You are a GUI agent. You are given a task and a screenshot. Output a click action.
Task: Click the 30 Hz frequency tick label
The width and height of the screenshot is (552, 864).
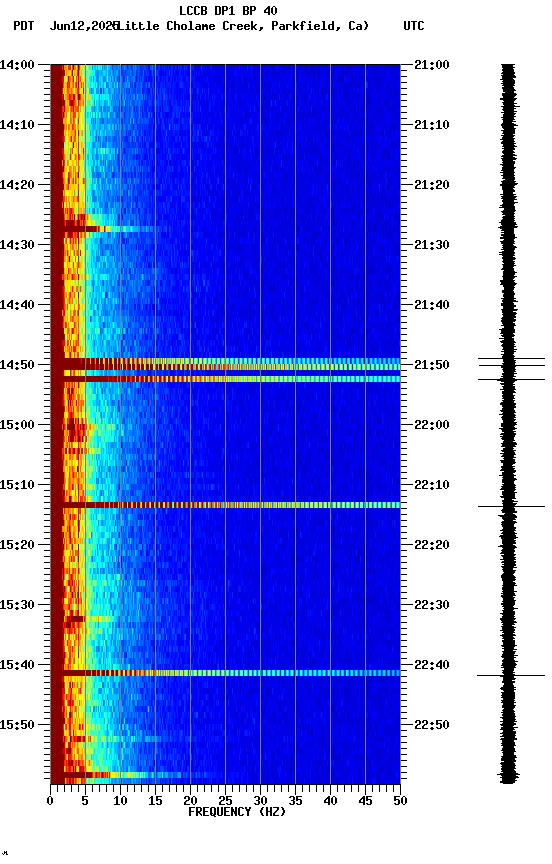pos(260,801)
